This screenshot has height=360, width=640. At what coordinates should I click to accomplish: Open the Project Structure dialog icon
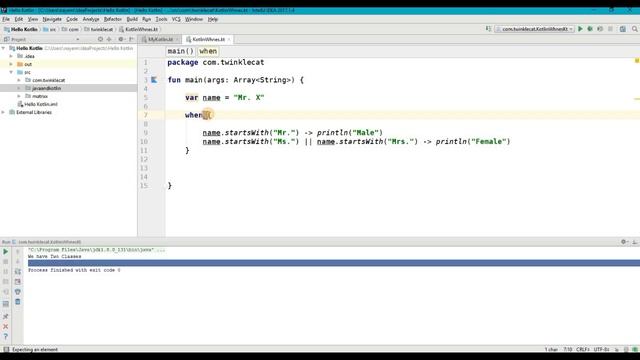click(x=622, y=29)
